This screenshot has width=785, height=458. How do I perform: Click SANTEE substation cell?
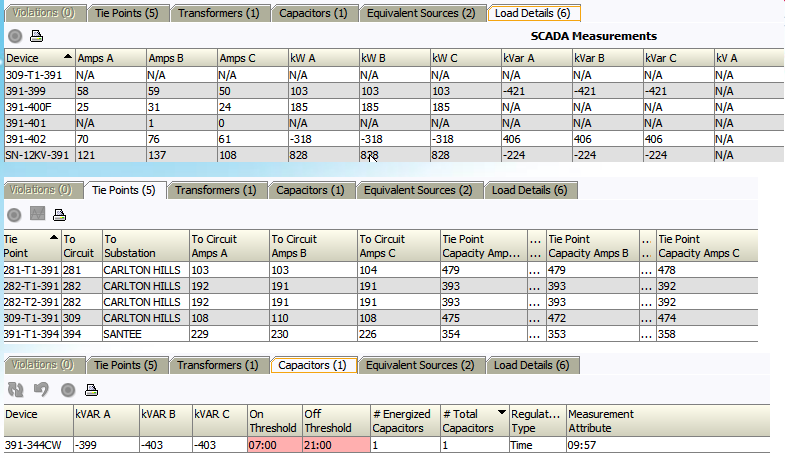coord(146,334)
